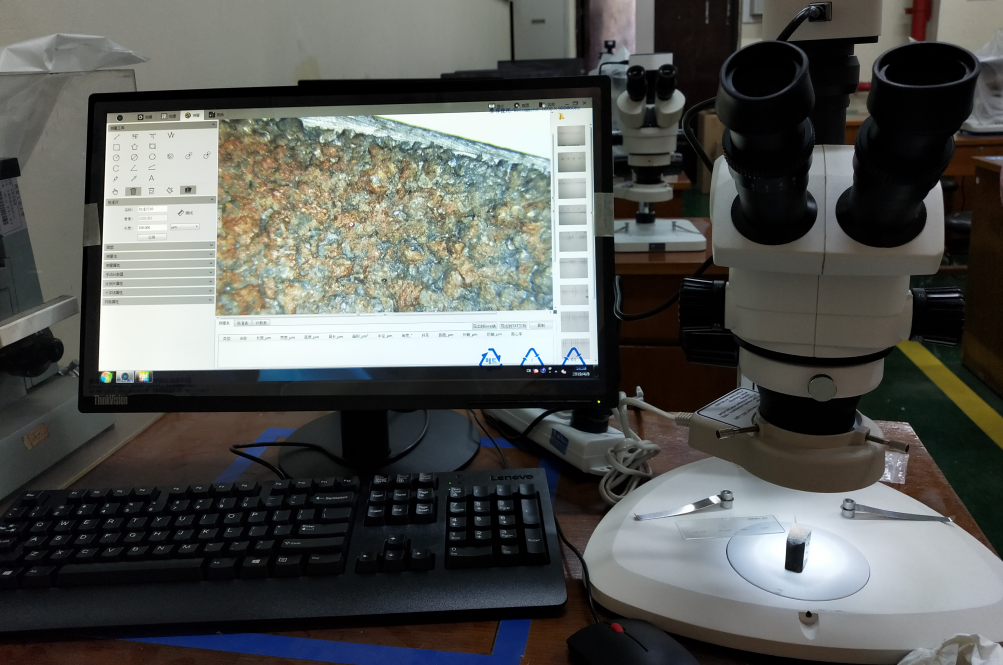Click the apply button under calibration fields
Viewport: 1003px width, 665px height.
152,237
